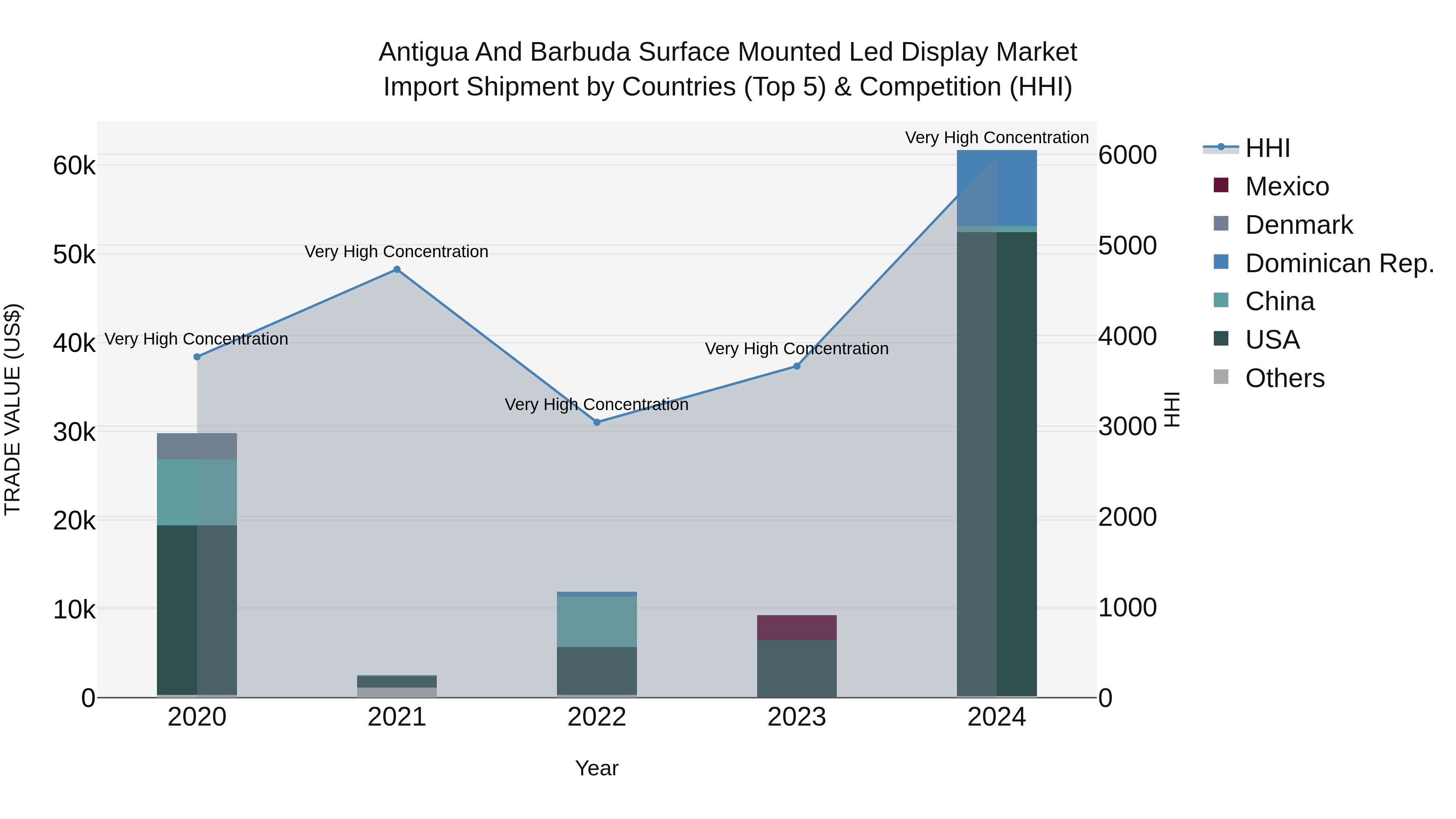Click the chart title text
This screenshot has width=1456, height=819.
(728, 69)
